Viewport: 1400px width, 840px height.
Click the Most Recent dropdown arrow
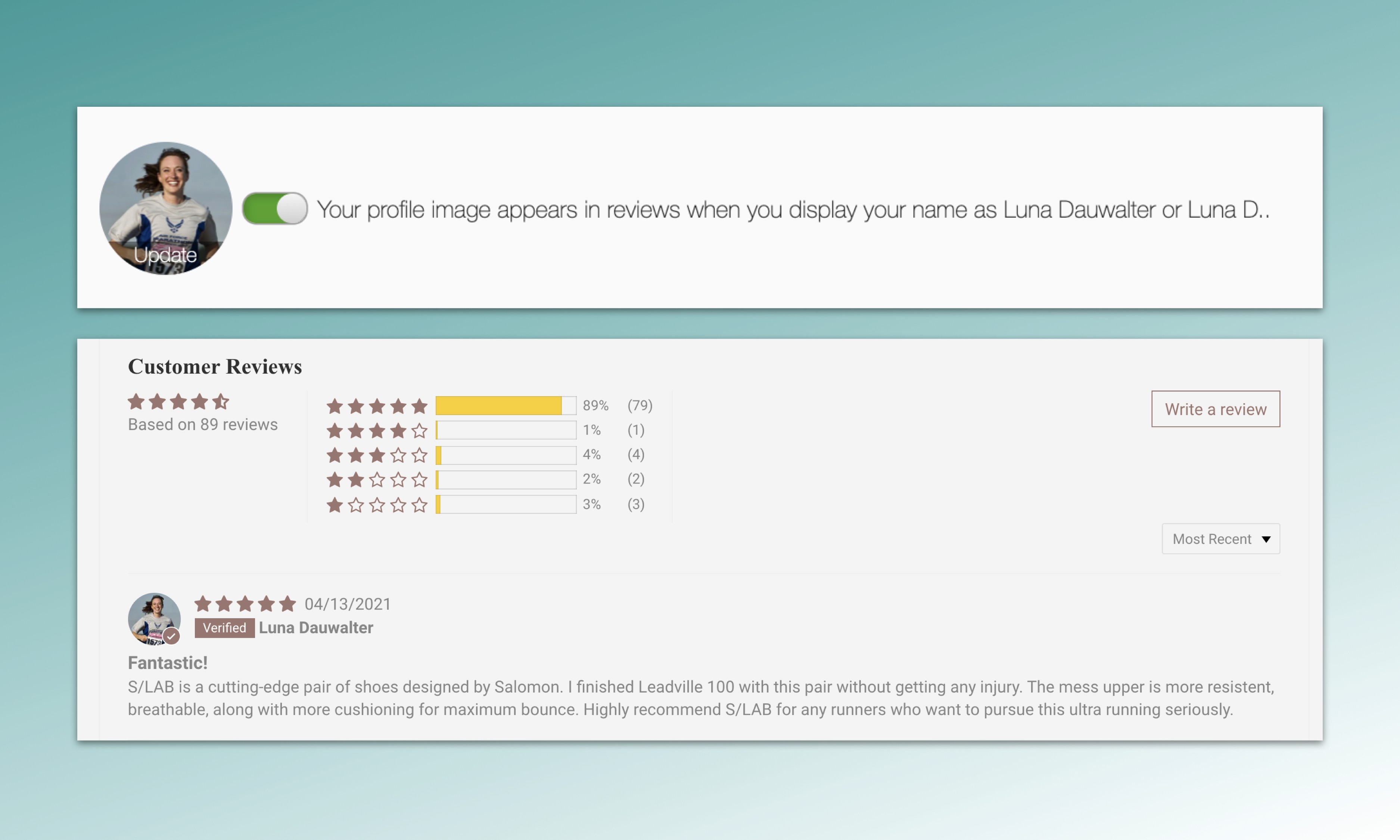pyautogui.click(x=1266, y=539)
